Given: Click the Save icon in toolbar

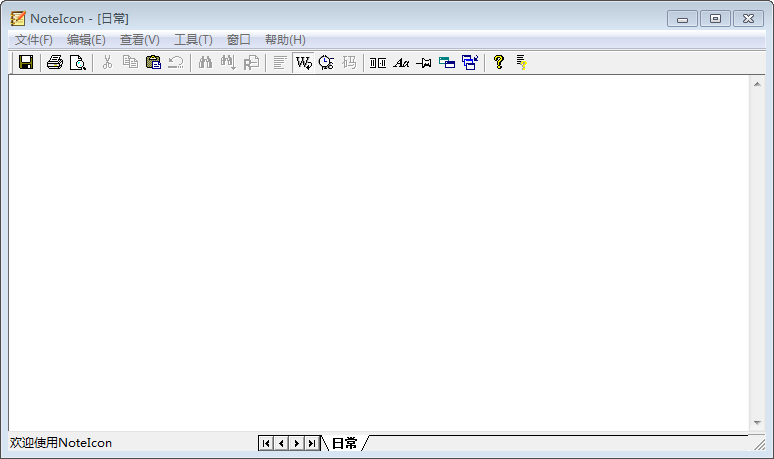Looking at the screenshot, I should pos(26,62).
